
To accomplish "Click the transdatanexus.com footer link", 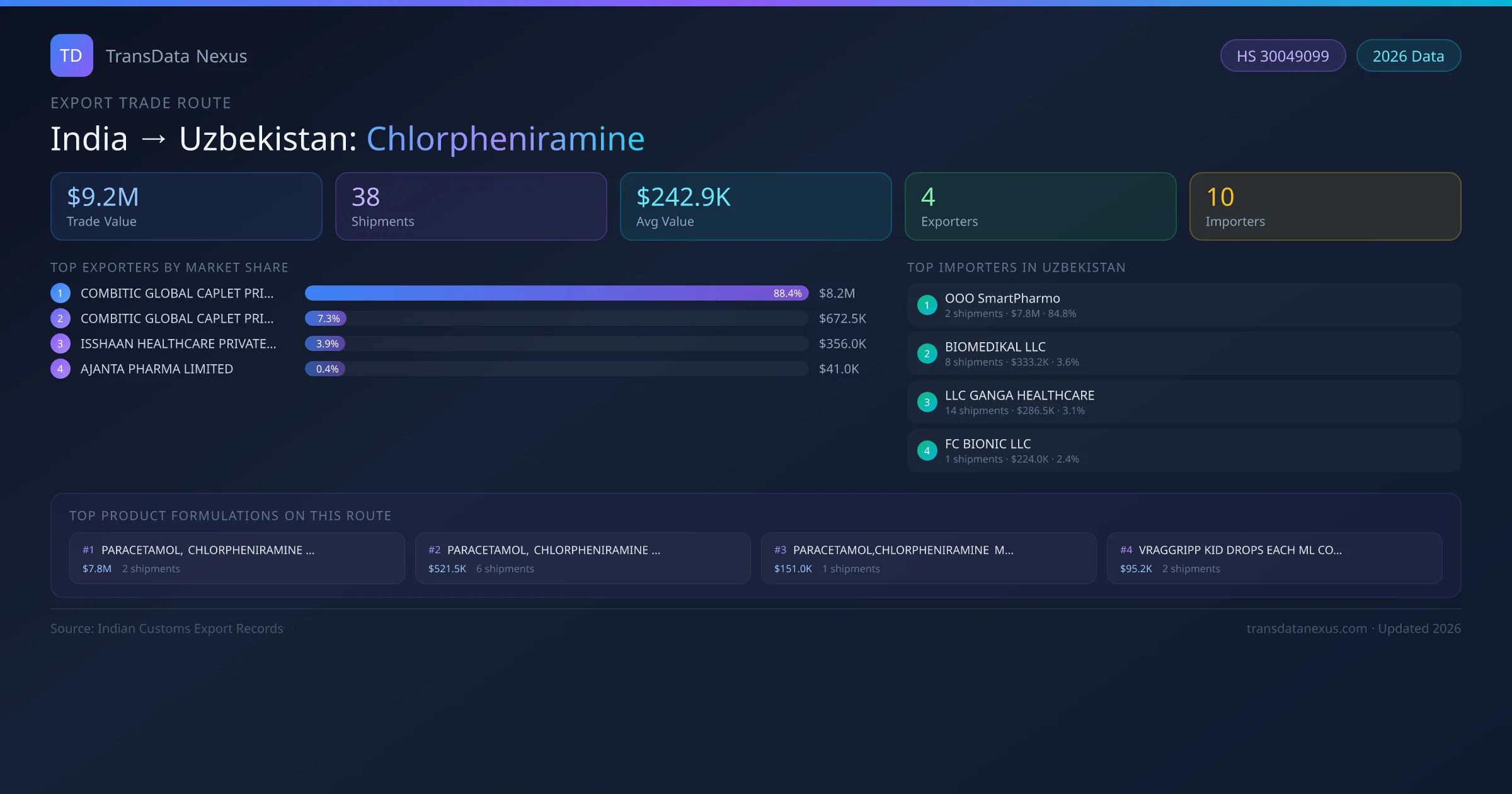I will (x=1307, y=628).
